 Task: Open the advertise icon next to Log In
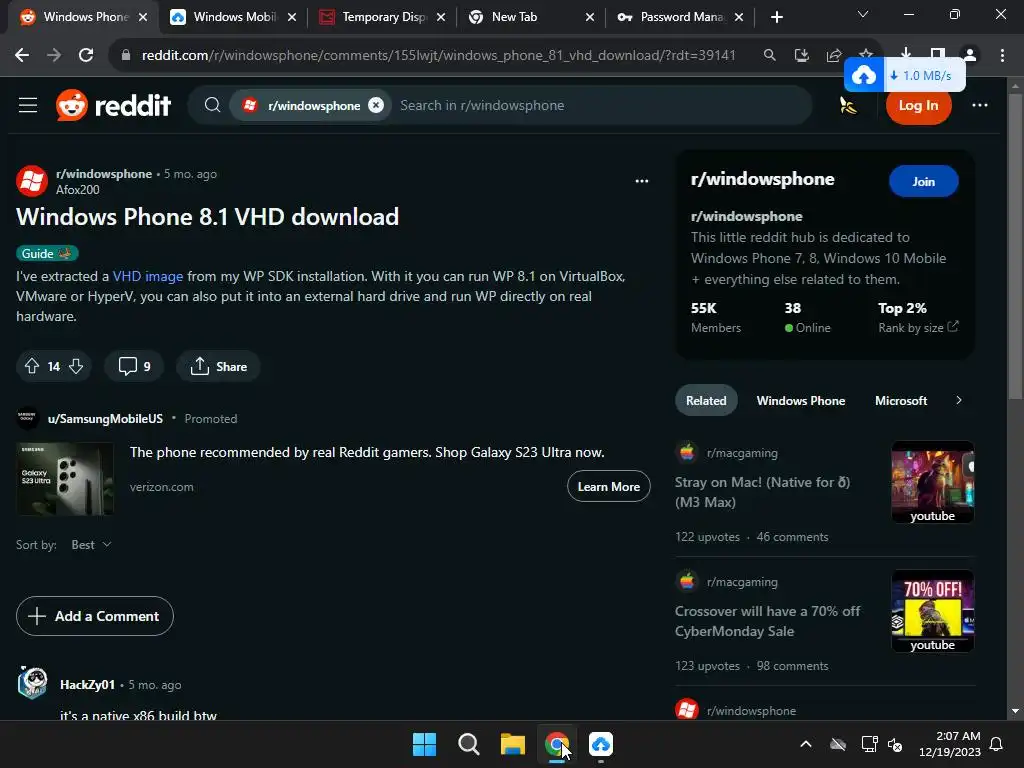pos(848,105)
